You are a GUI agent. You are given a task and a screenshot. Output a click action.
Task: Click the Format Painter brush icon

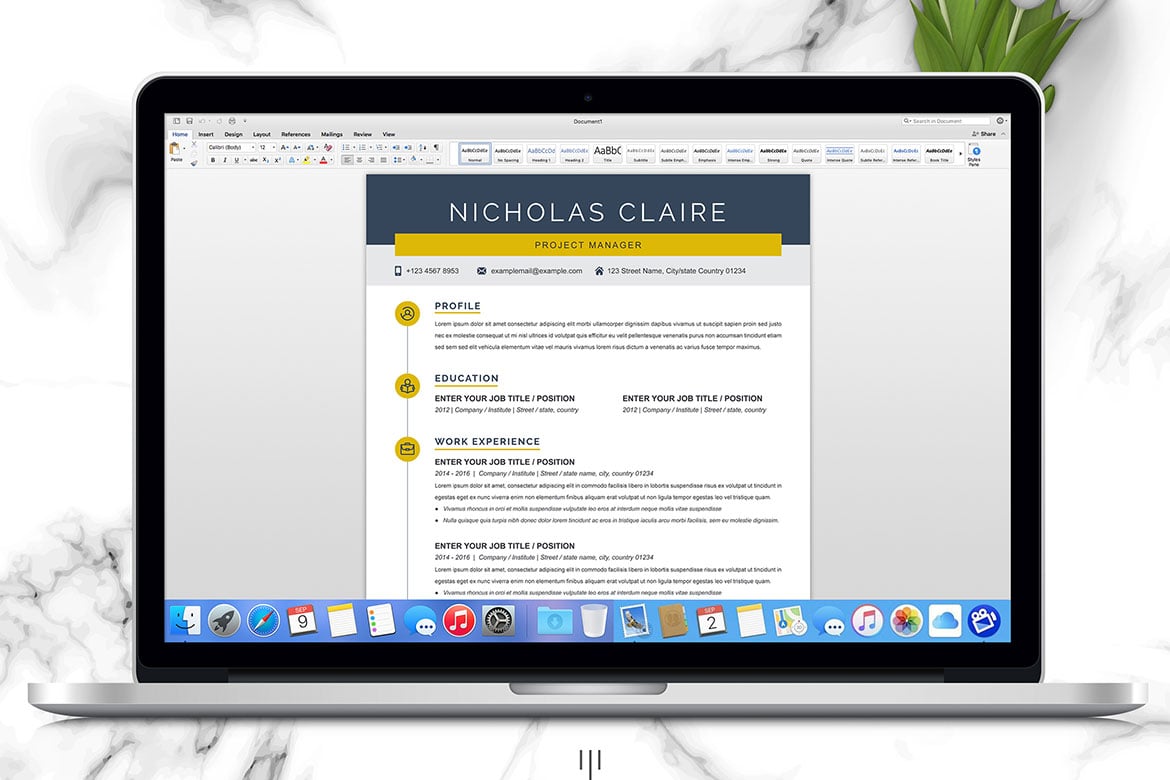point(194,162)
